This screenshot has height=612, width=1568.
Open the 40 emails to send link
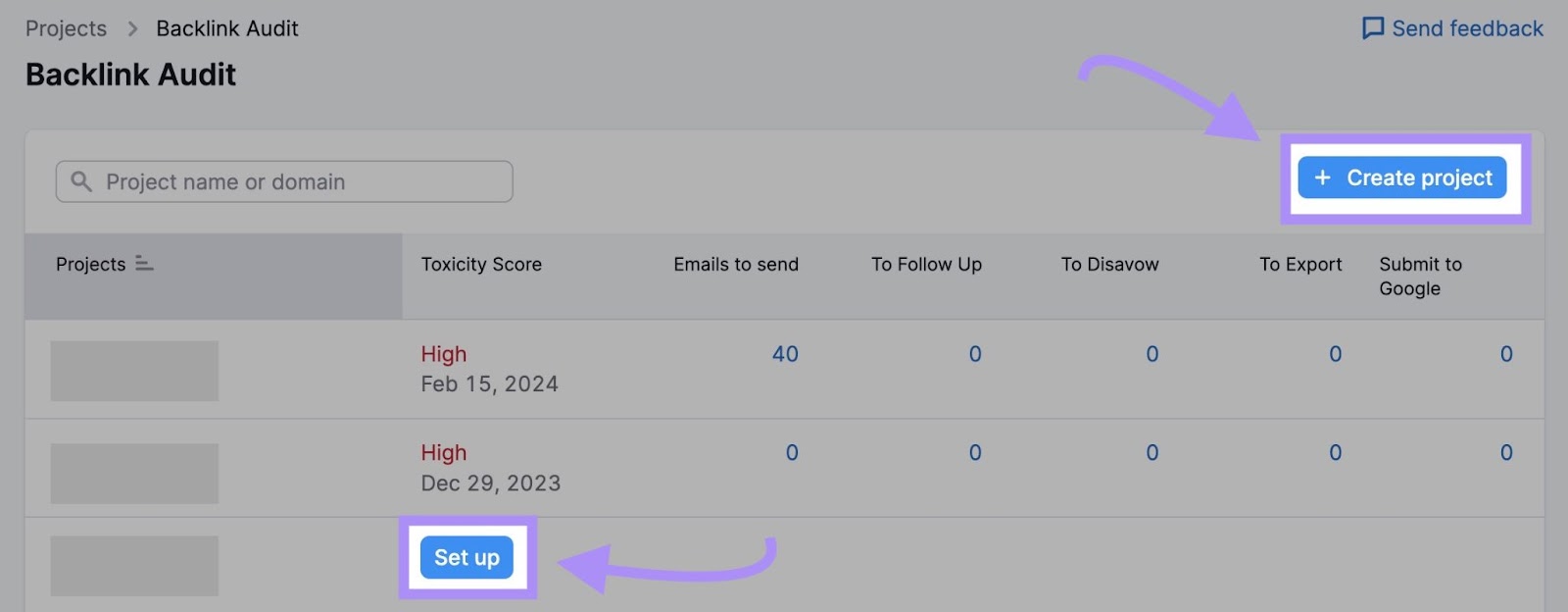[784, 354]
